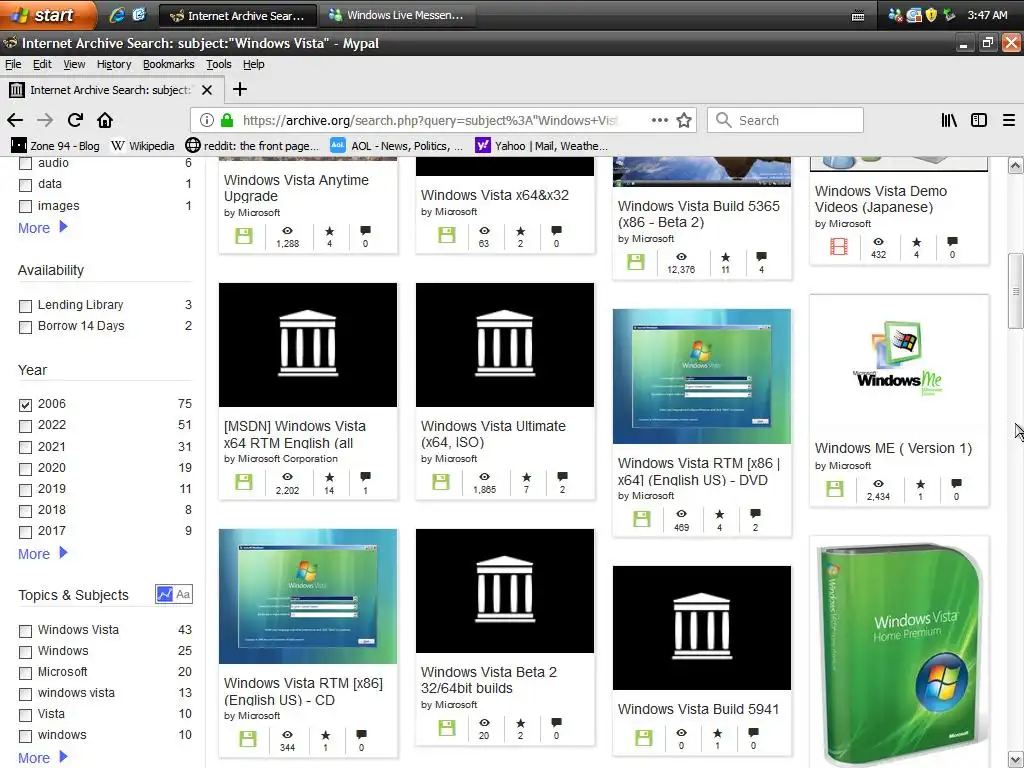Click the address bar URL field

click(x=431, y=120)
